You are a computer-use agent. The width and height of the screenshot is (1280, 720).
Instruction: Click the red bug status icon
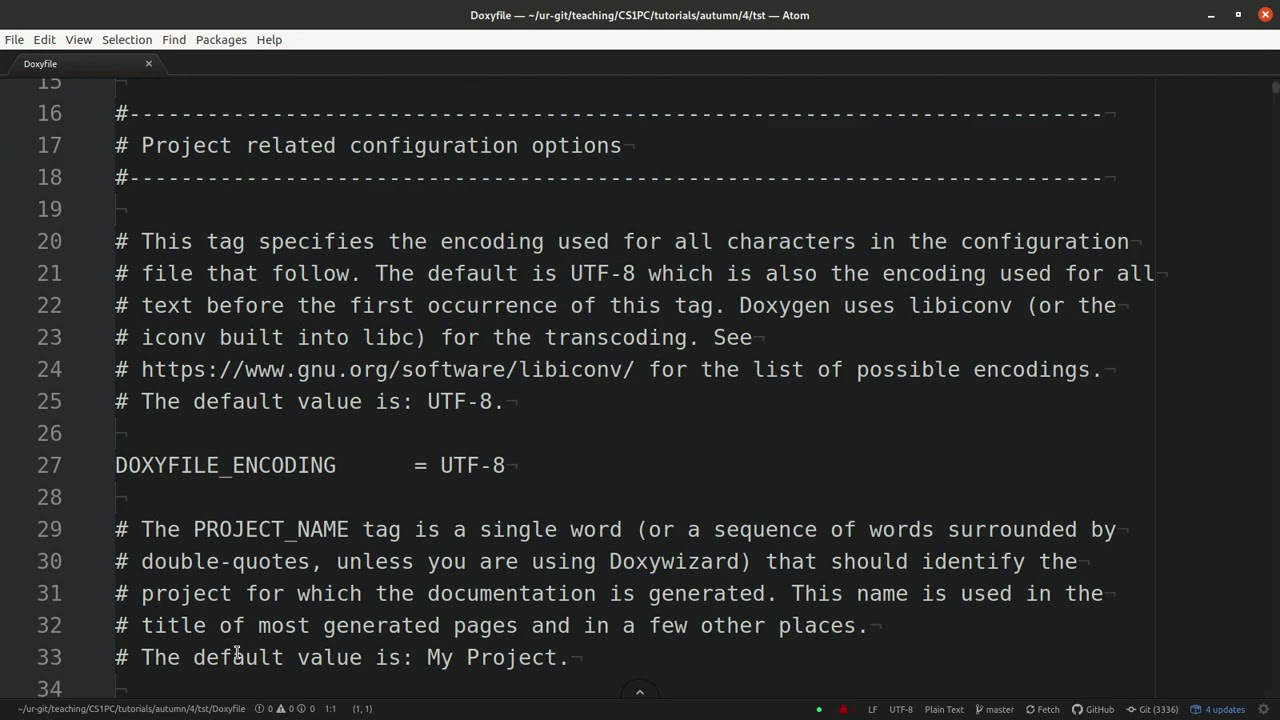point(843,710)
